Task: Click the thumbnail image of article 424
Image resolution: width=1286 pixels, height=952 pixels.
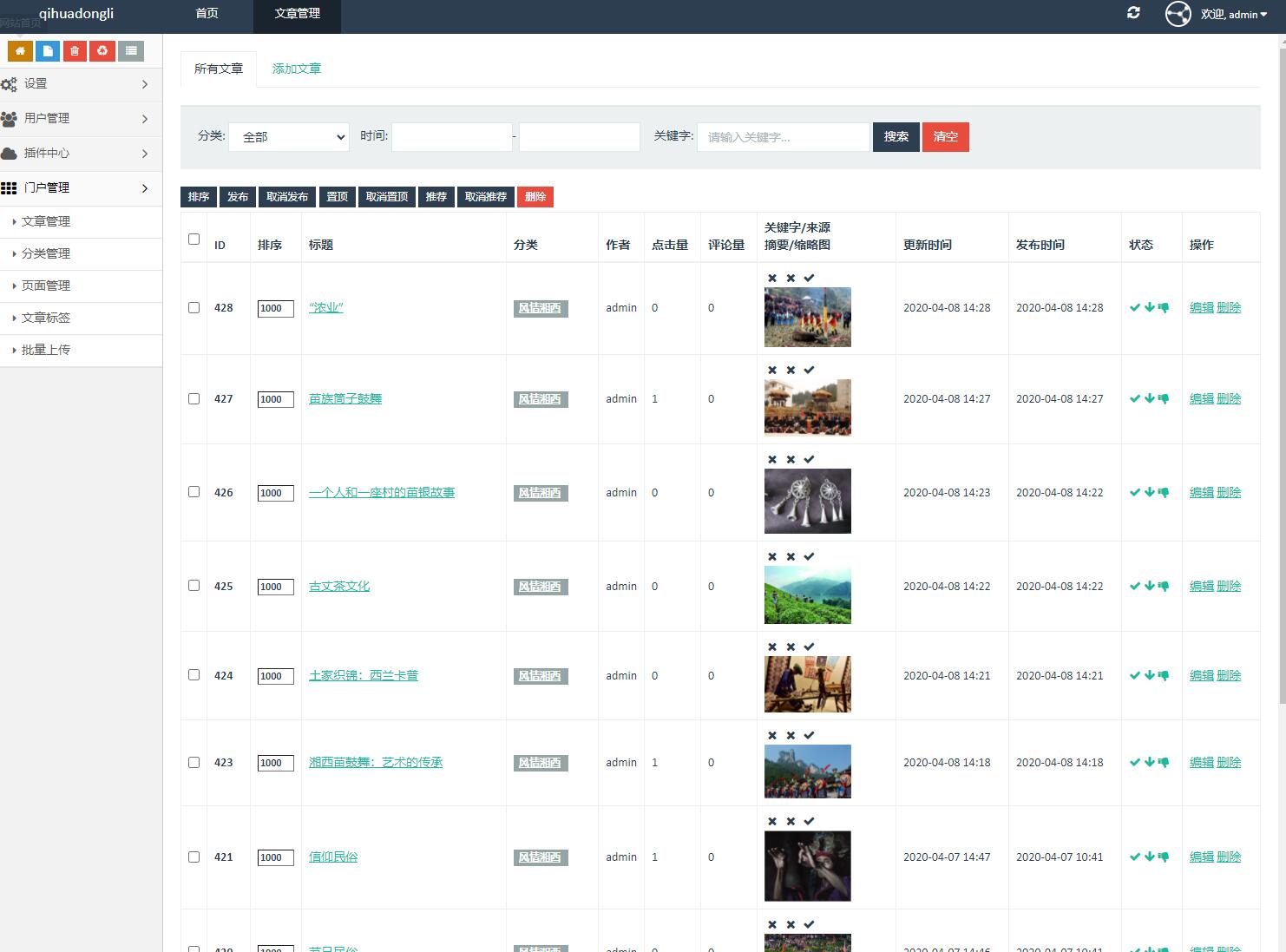Action: (x=807, y=685)
